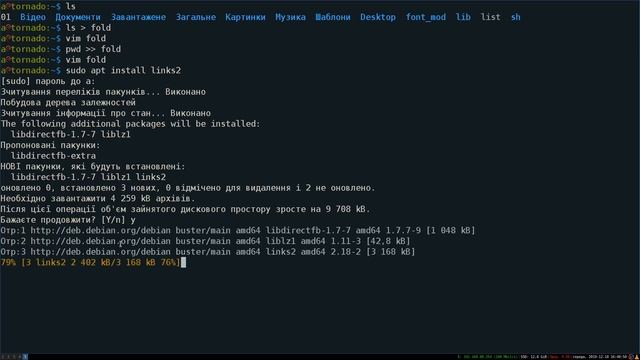Click the '[3 168 kB]' size on Отр:3 line
640x360 pixels.
(391, 252)
